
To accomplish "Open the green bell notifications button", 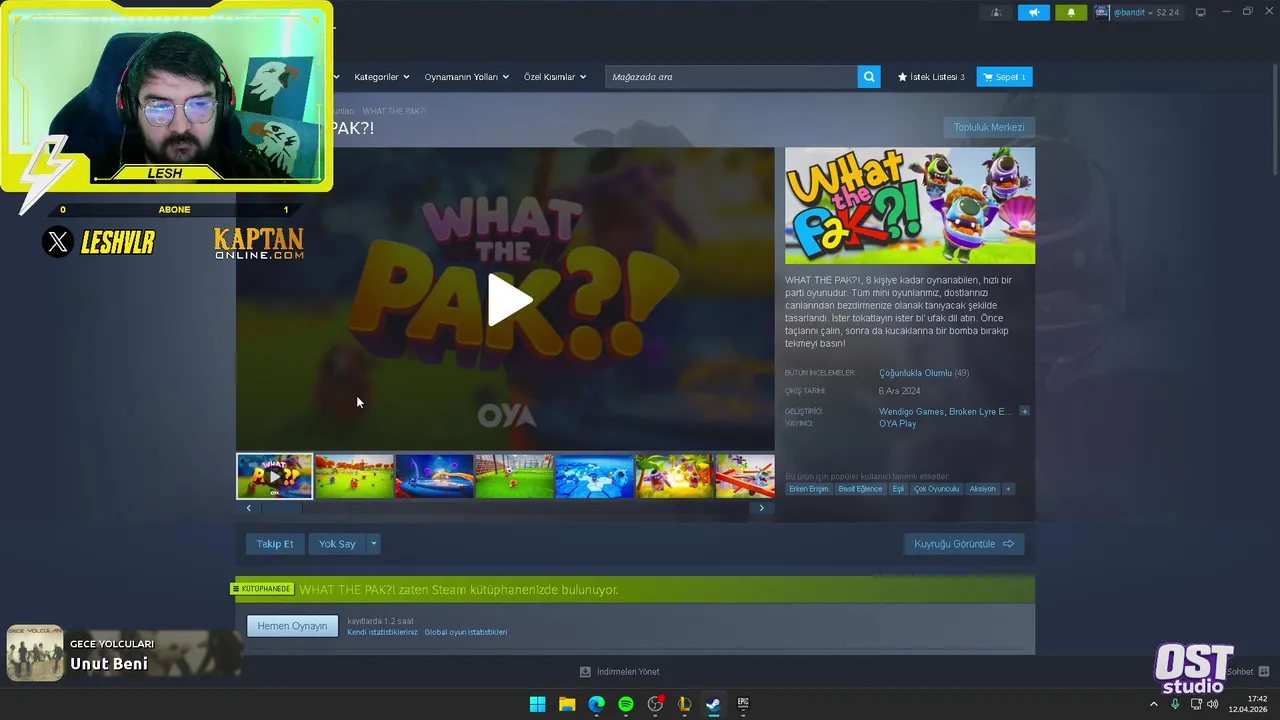I will click(1071, 12).
